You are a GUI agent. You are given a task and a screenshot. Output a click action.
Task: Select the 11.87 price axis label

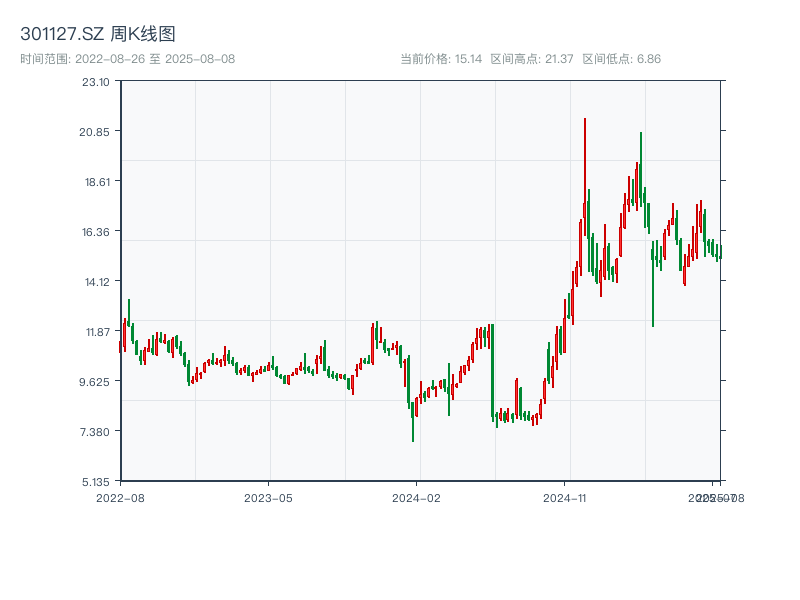coord(96,332)
